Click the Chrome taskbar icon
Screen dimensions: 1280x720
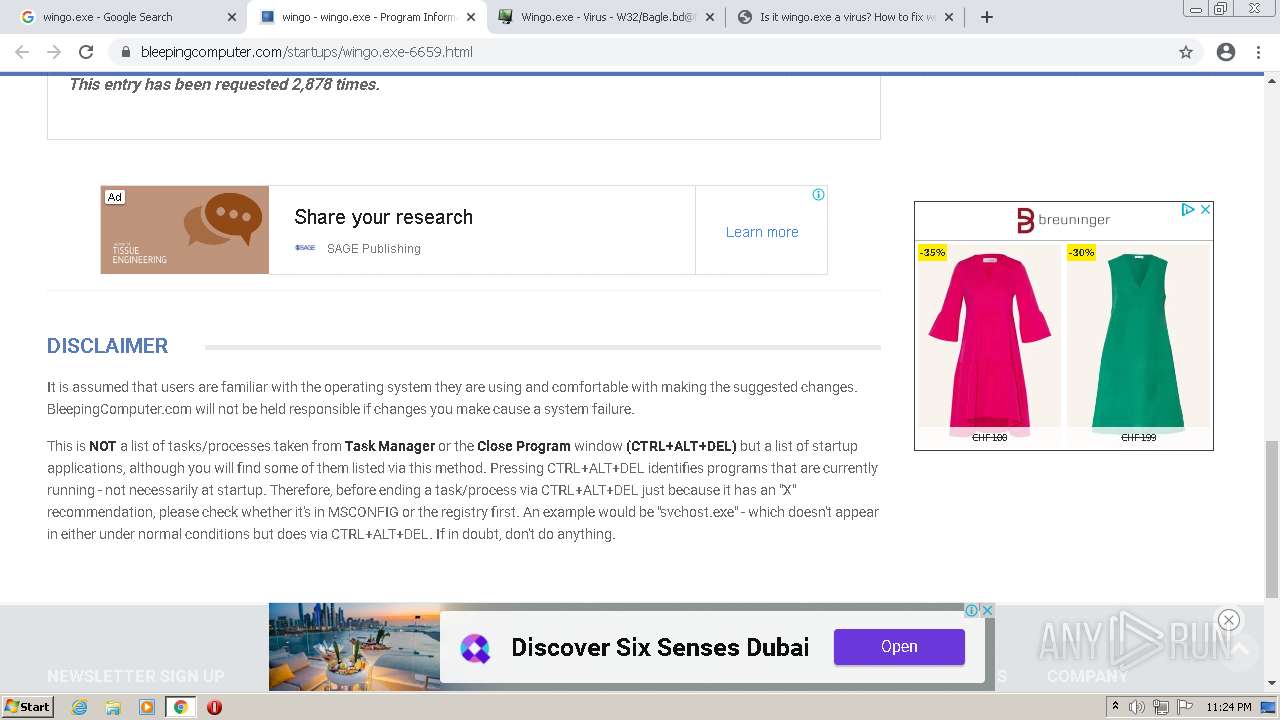pyautogui.click(x=180, y=707)
